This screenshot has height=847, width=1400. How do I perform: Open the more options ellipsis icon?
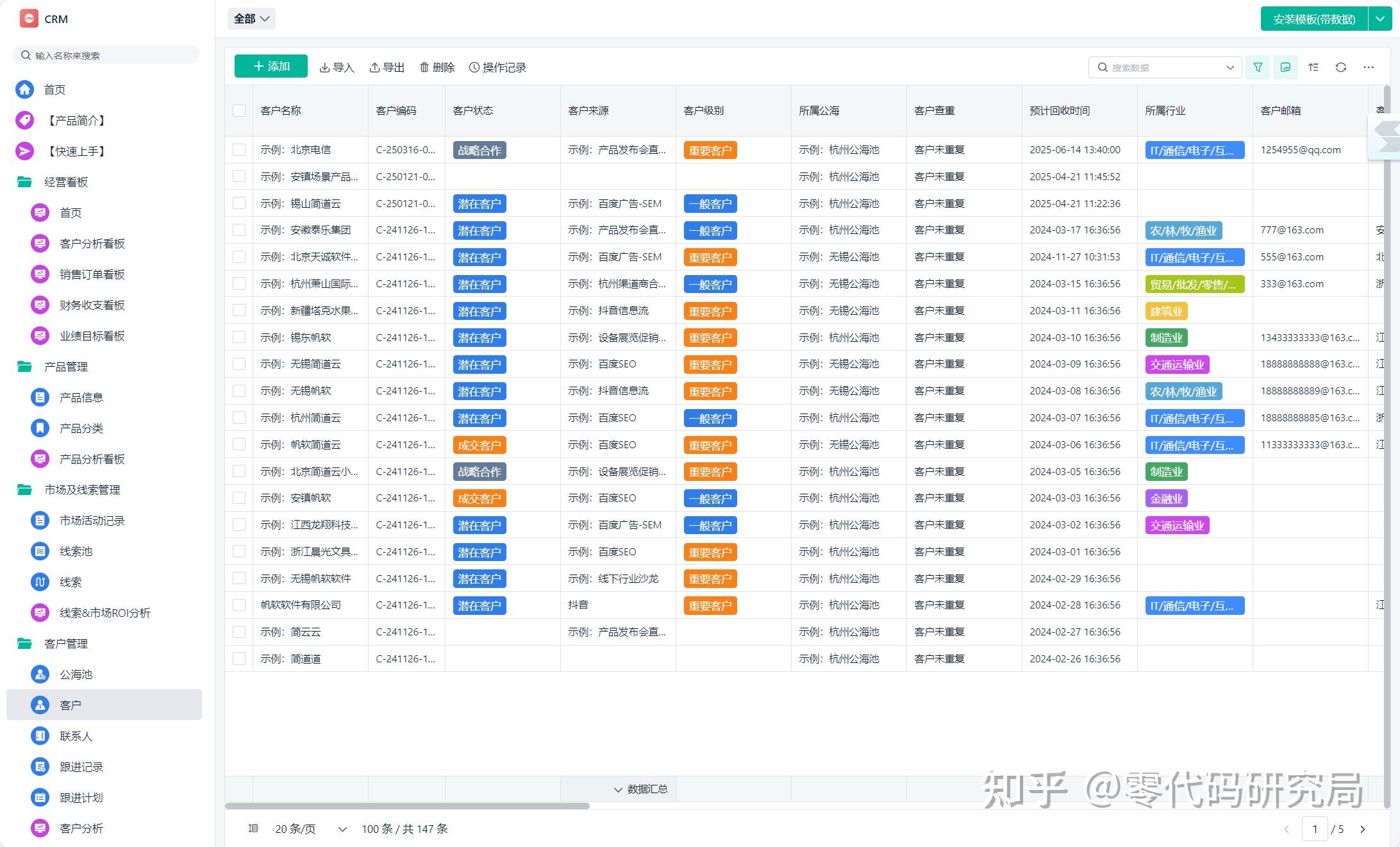point(1369,67)
